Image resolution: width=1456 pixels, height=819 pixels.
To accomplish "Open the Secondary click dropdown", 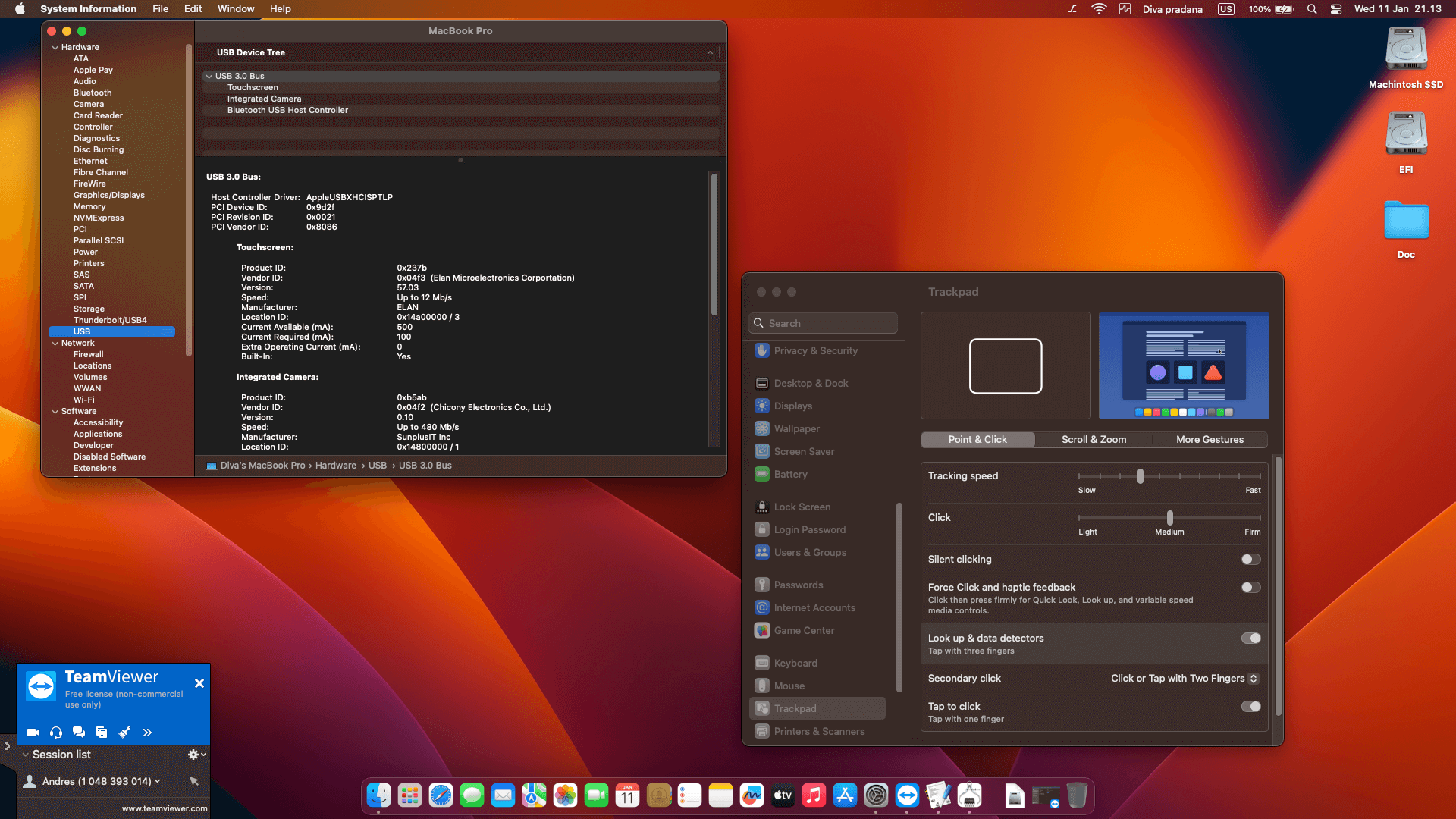I will click(1183, 678).
